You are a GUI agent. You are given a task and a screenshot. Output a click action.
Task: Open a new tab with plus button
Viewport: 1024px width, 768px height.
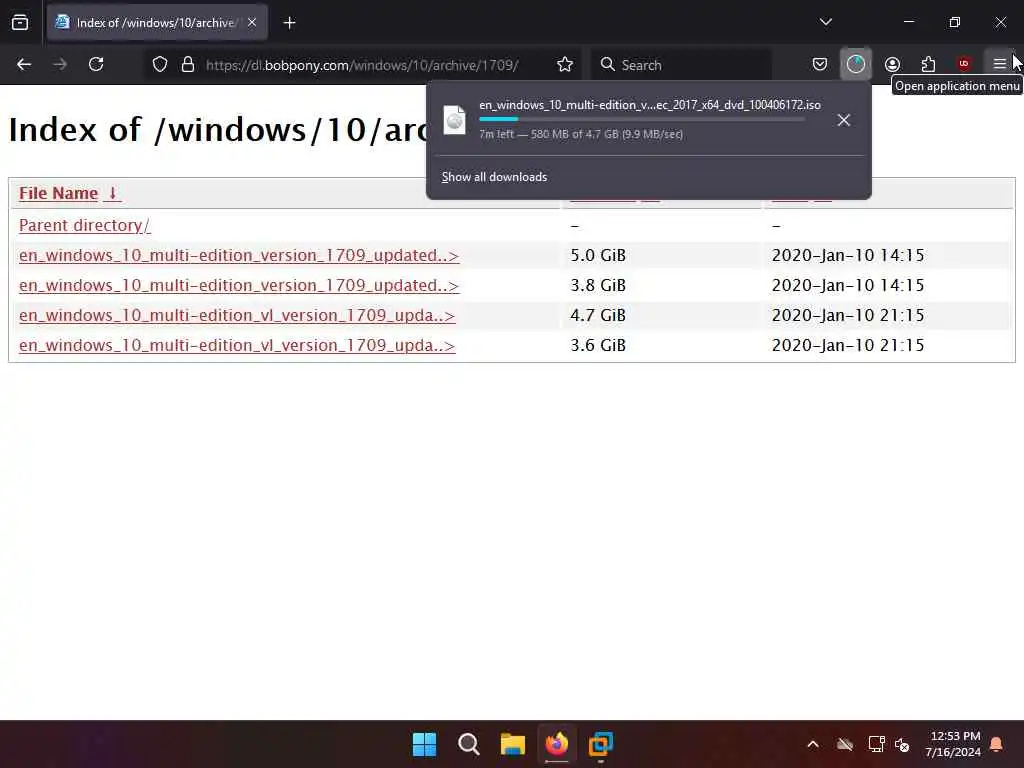click(x=289, y=23)
